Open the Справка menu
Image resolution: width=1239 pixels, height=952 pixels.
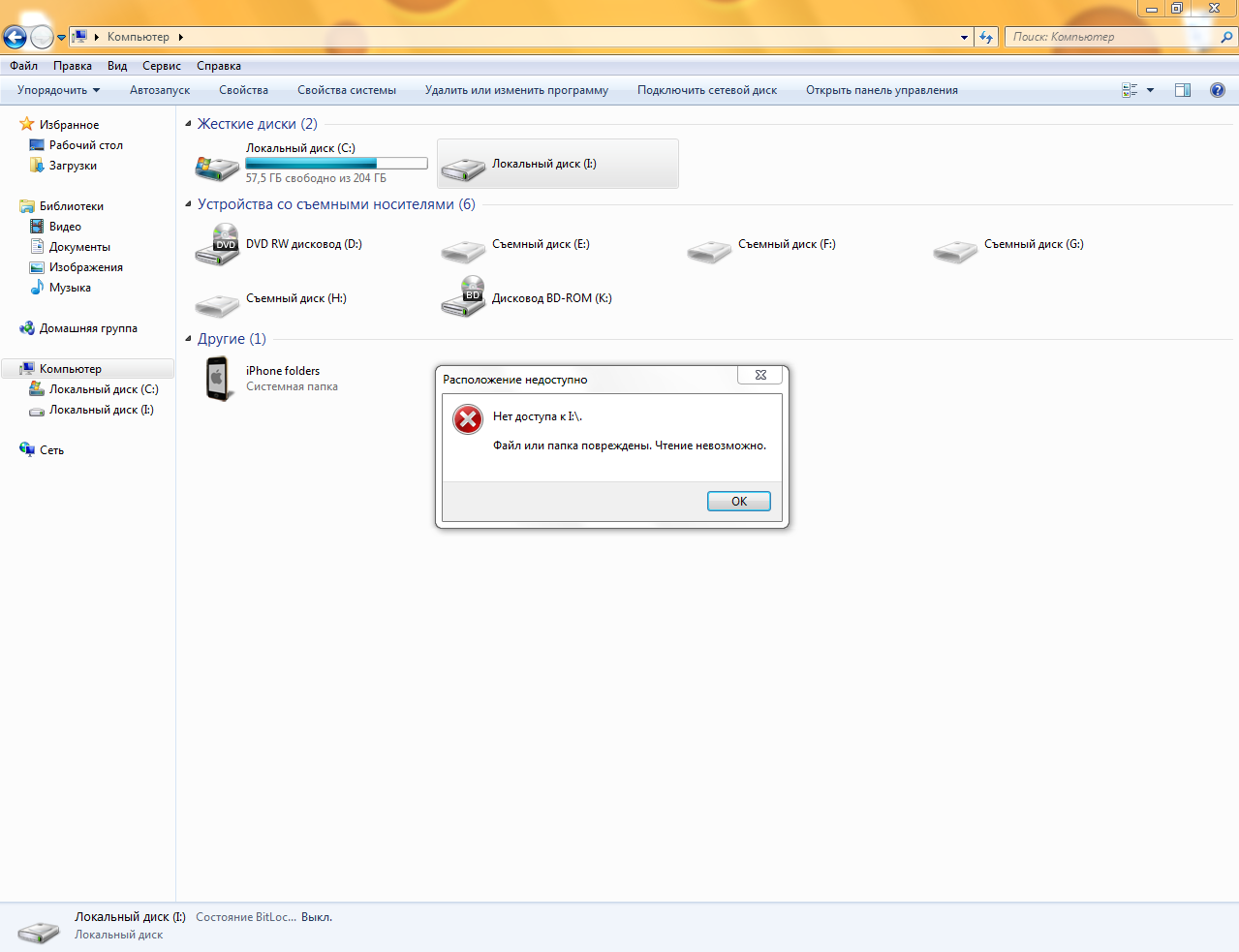click(x=219, y=66)
